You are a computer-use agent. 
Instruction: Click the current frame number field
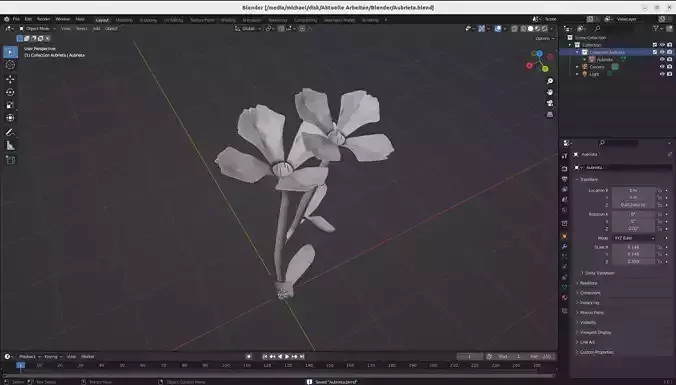pos(469,357)
